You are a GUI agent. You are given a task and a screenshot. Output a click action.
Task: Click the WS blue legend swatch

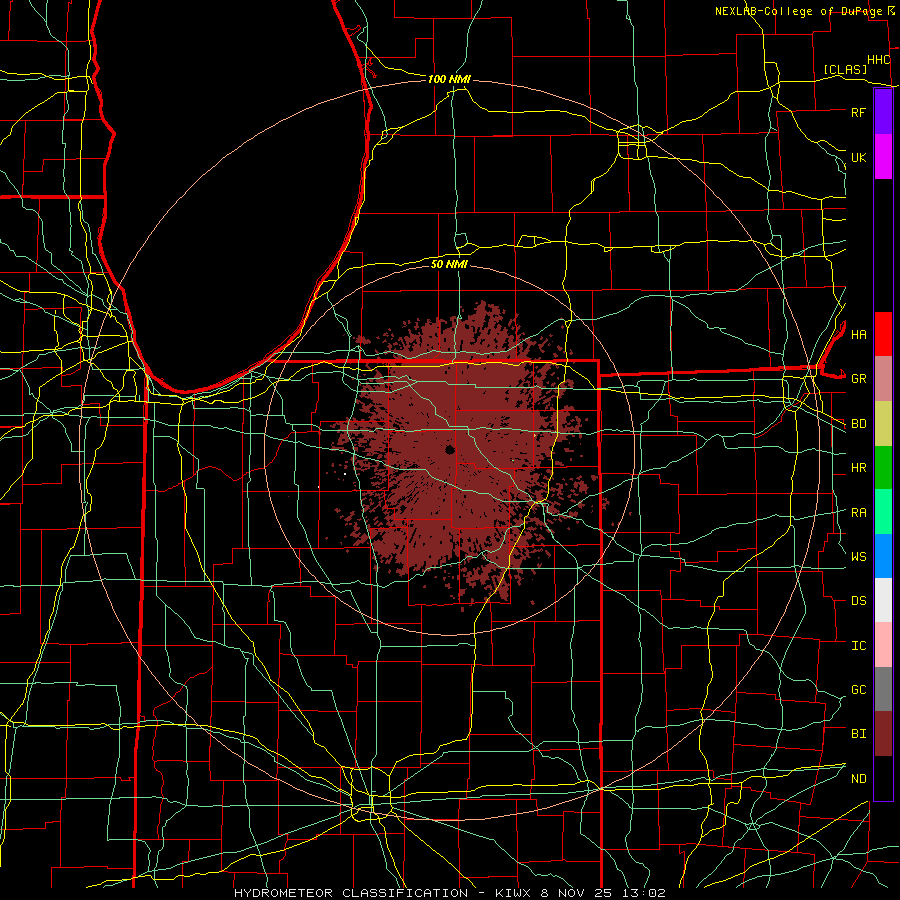[883, 556]
